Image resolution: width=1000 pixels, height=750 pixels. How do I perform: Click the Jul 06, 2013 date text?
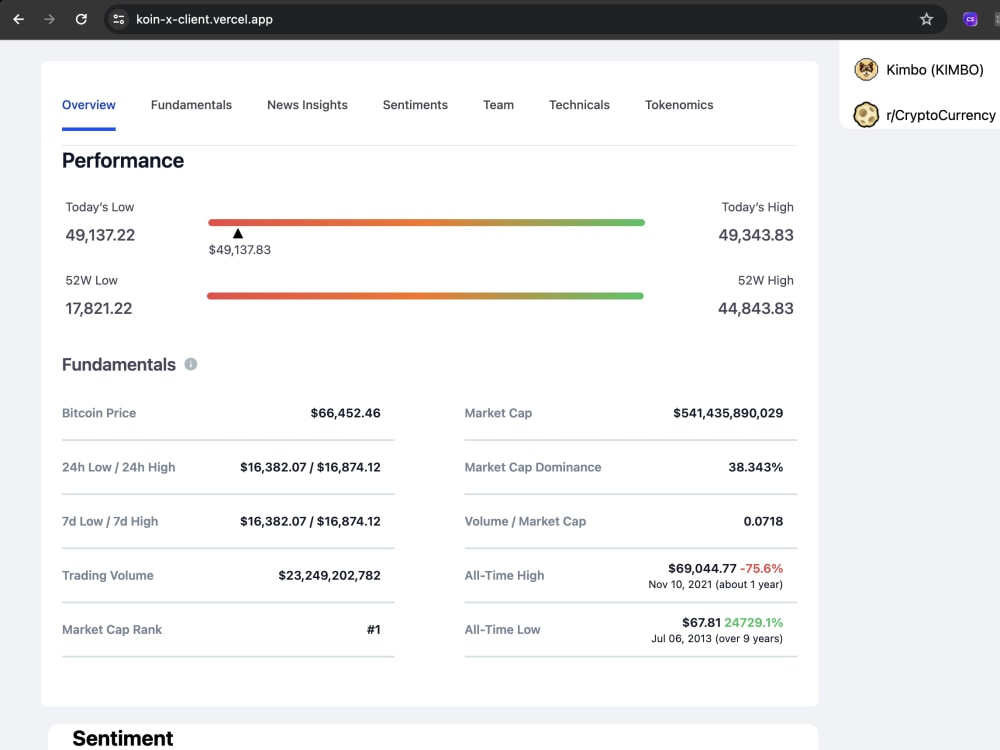coord(681,638)
